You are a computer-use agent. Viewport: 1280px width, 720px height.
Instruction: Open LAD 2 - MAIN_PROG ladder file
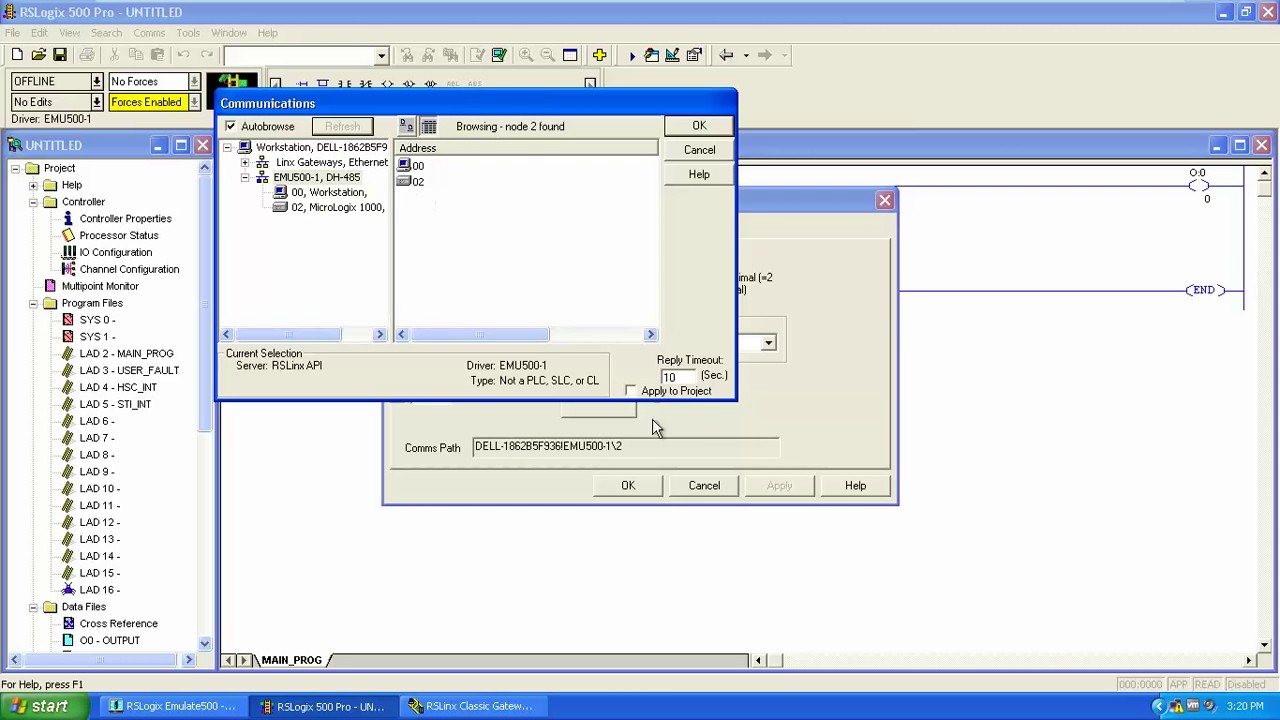pyautogui.click(x=126, y=353)
